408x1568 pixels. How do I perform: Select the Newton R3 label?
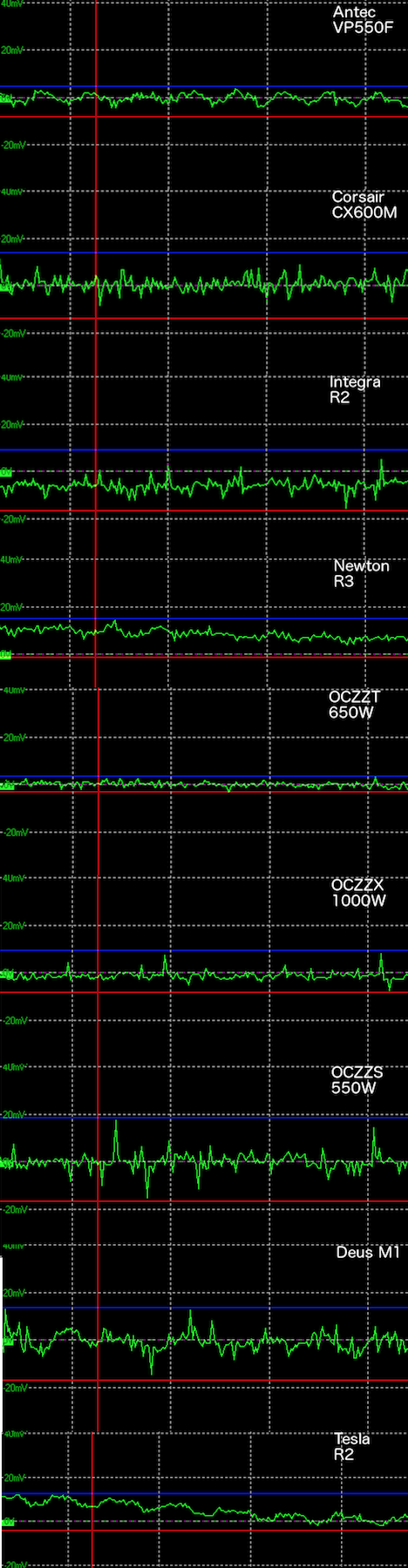(x=361, y=573)
